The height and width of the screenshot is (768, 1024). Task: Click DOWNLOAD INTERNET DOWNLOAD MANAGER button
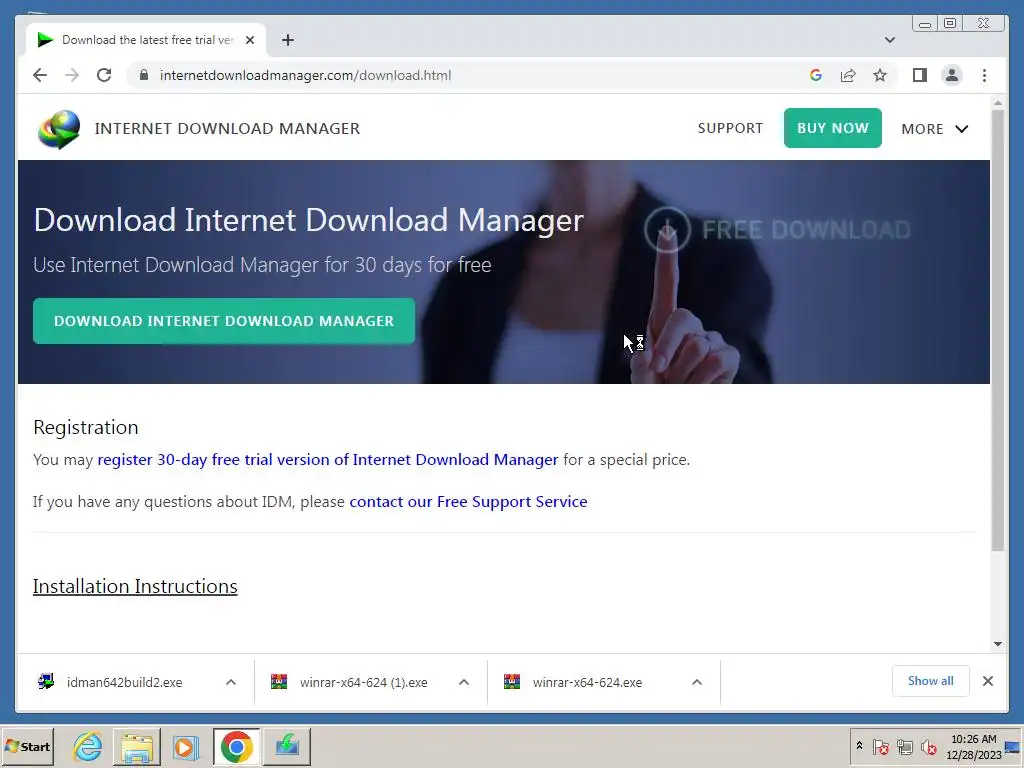224,321
